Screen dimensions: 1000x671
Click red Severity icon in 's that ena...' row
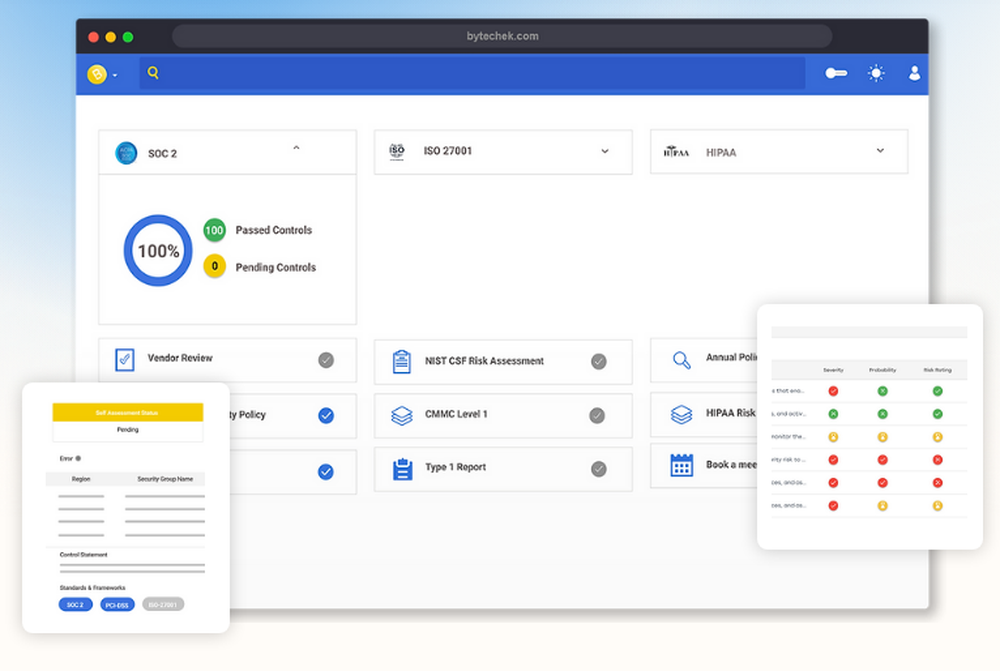click(833, 391)
